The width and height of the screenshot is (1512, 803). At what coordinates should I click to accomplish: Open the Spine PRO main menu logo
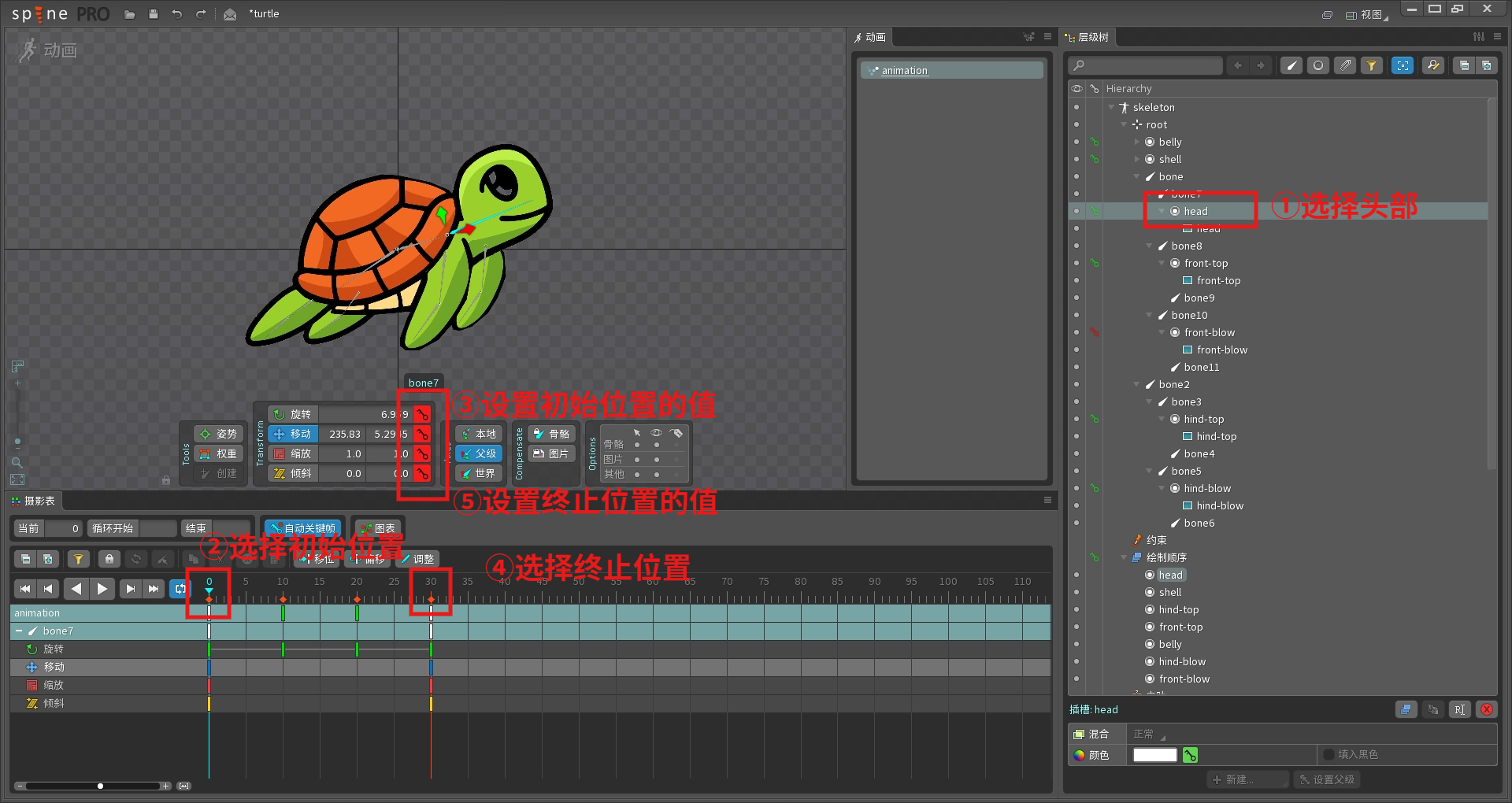point(61,14)
